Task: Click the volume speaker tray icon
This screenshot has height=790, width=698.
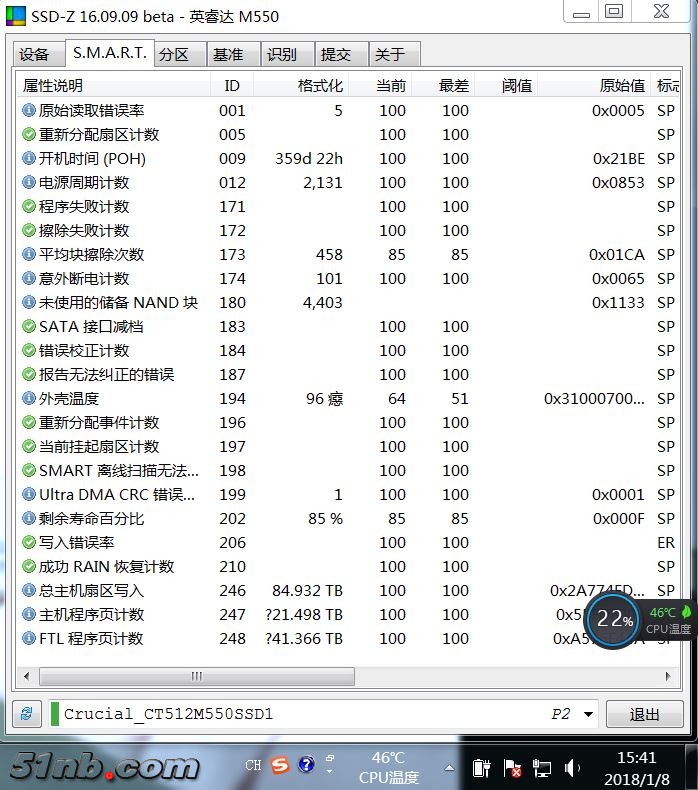Action: [x=572, y=768]
